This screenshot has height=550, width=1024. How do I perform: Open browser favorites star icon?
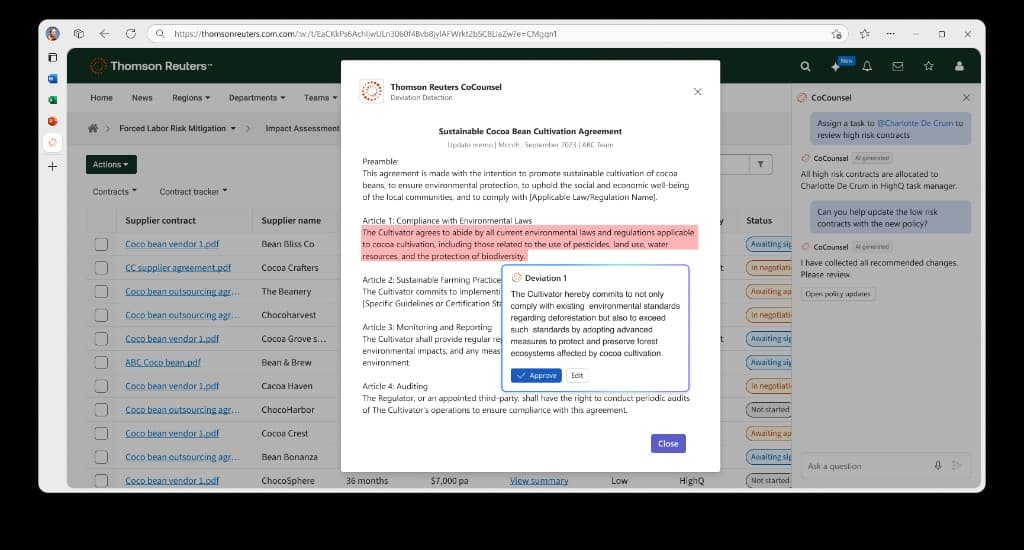pos(865,34)
